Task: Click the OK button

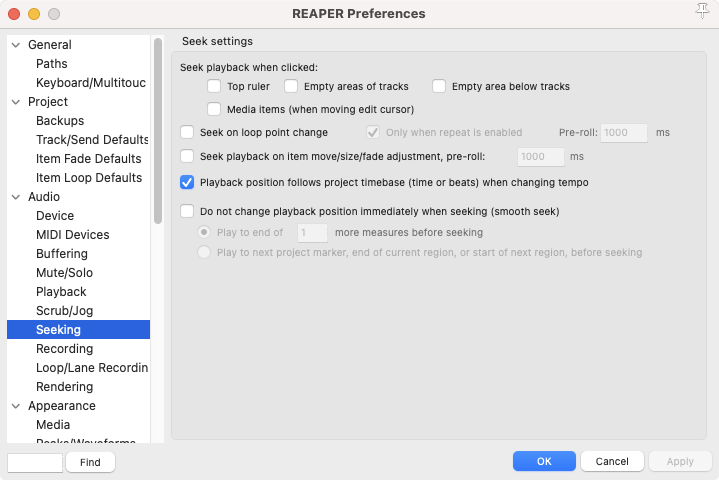Action: [543, 462]
